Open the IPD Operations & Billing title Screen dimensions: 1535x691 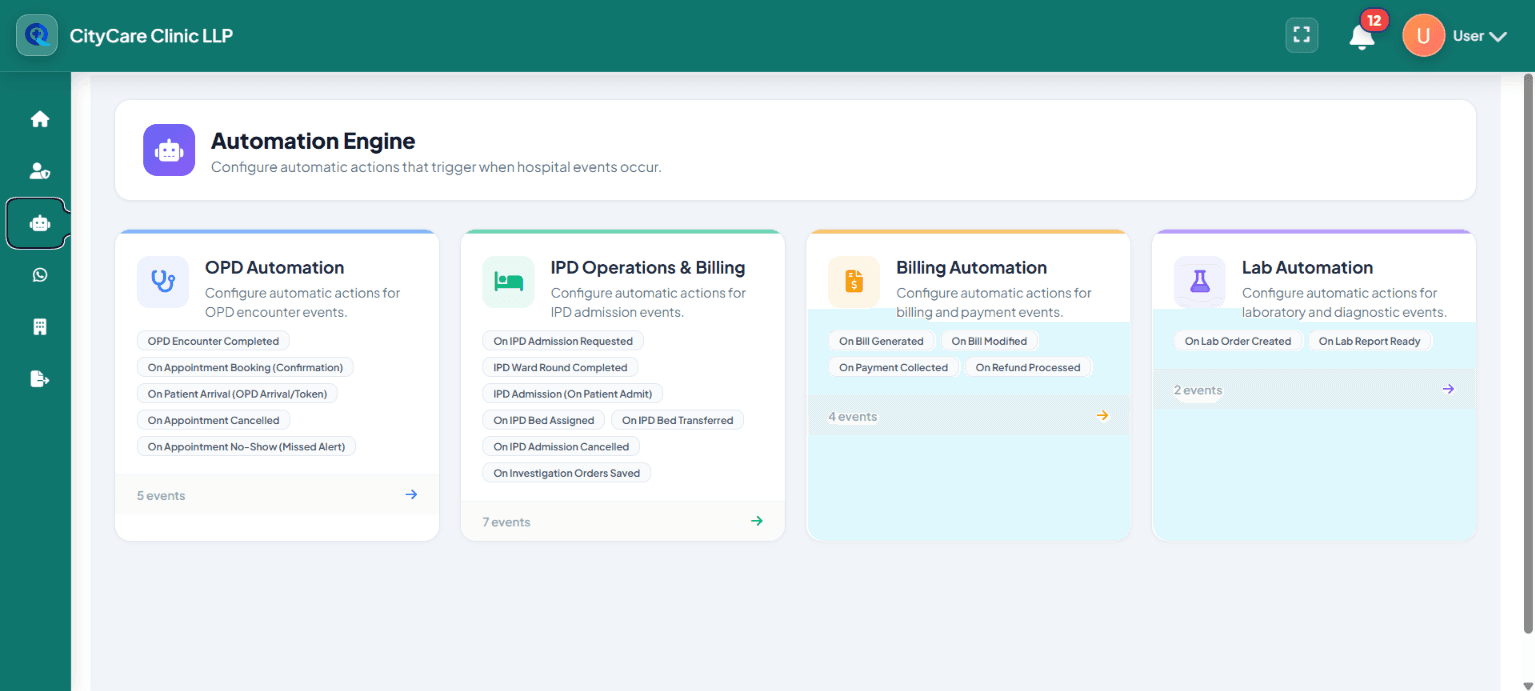pyautogui.click(x=648, y=267)
